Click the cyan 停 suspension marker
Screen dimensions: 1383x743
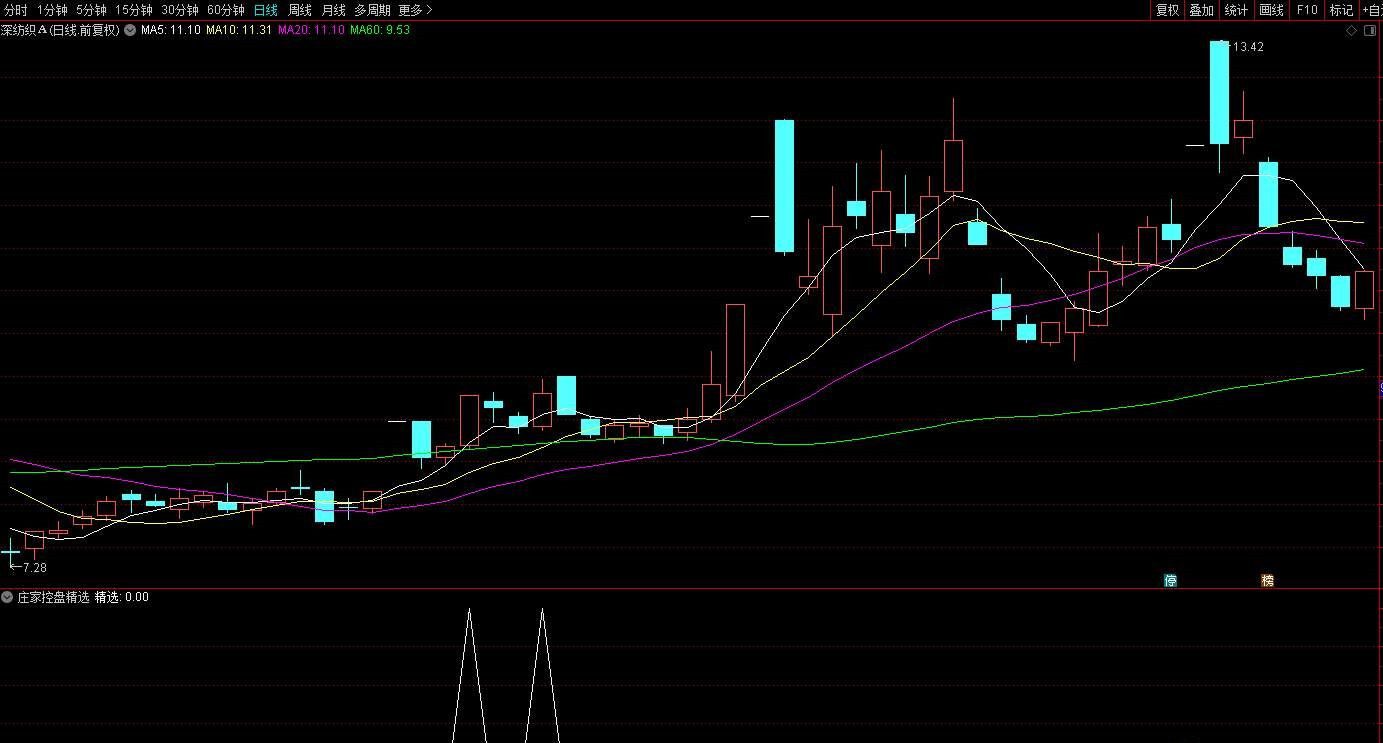click(1169, 580)
